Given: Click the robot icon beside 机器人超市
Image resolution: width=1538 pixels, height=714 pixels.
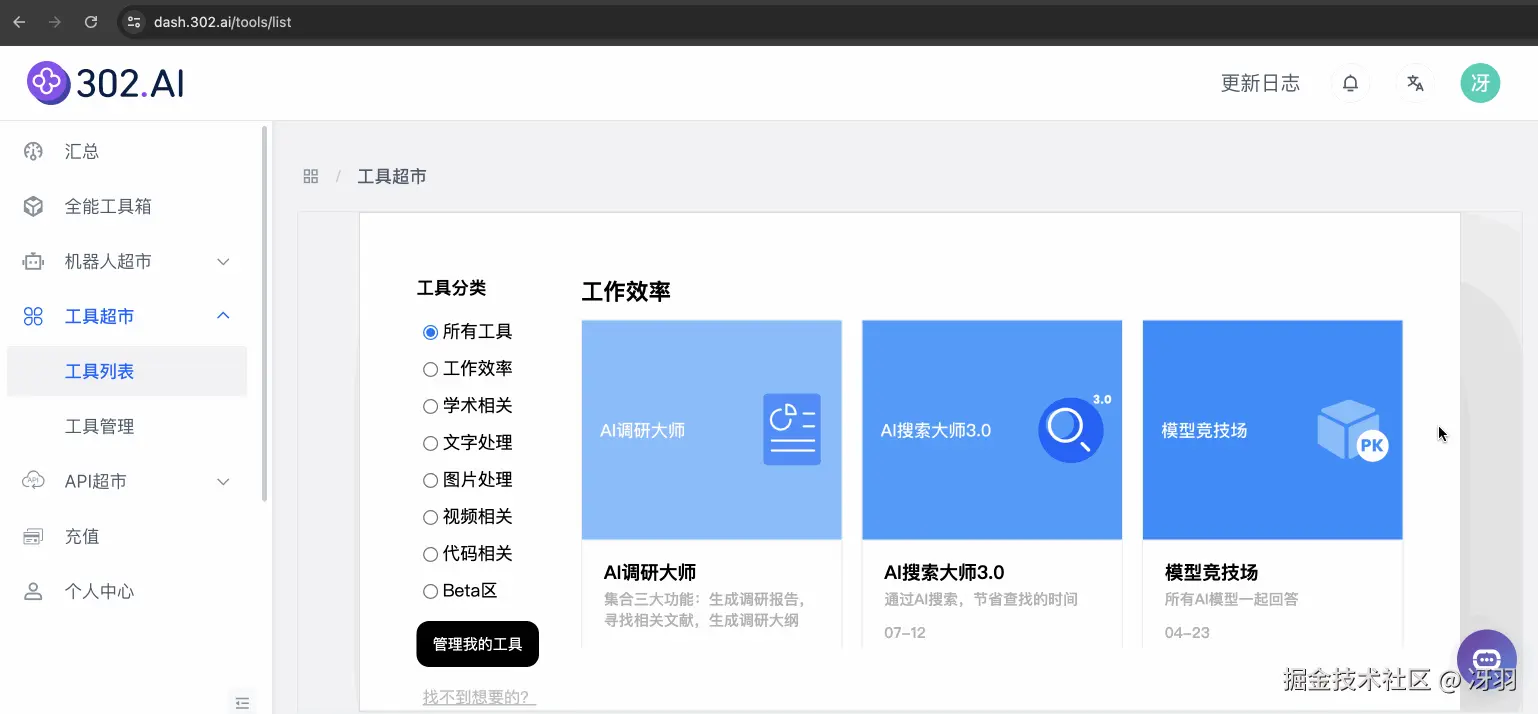Looking at the screenshot, I should (x=33, y=262).
